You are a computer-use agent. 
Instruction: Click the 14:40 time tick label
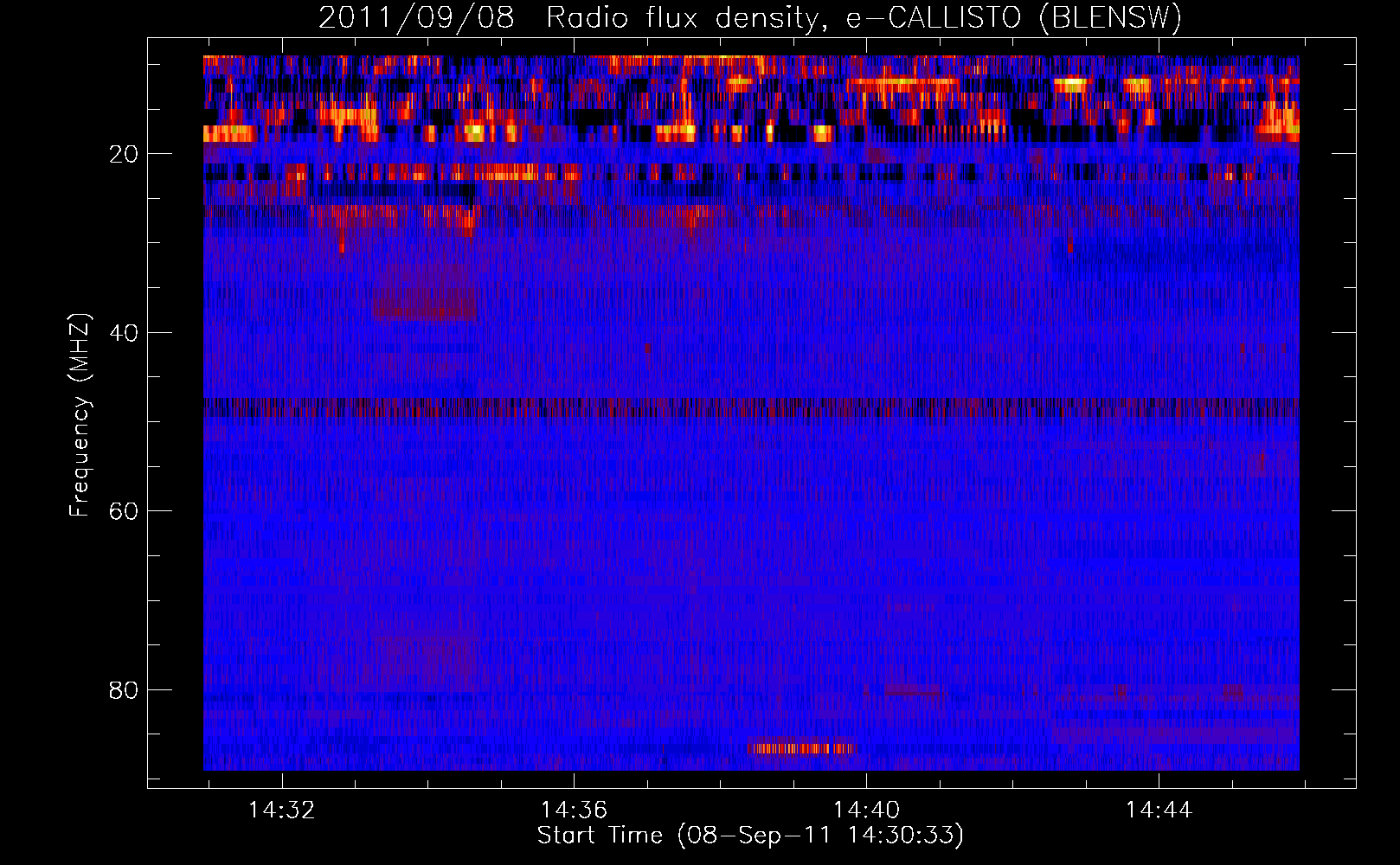click(866, 811)
